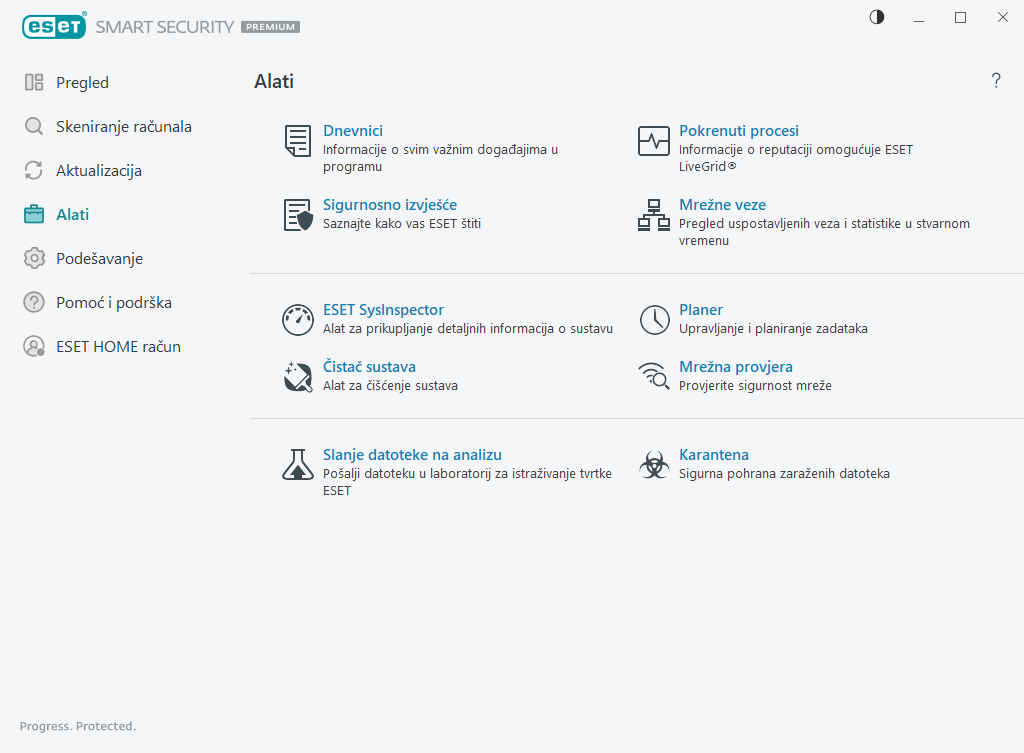Open the Karantena link
The width and height of the screenshot is (1024, 753).
pyautogui.click(x=714, y=455)
